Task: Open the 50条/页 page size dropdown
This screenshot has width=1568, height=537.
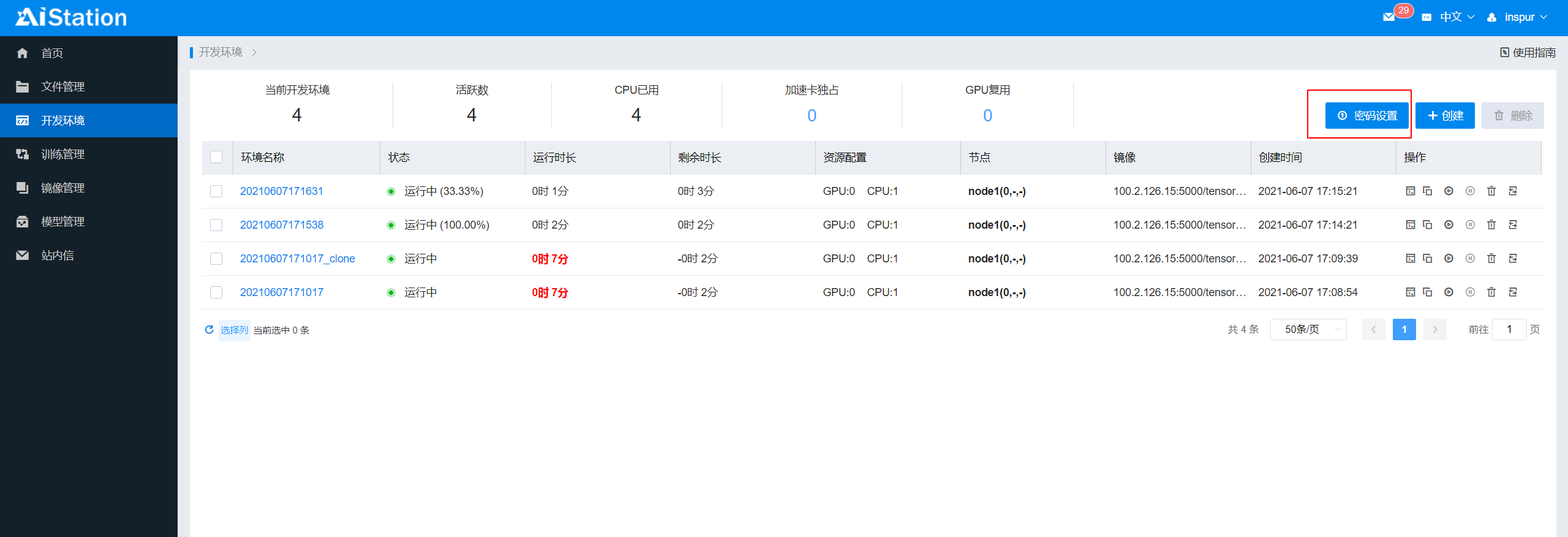Action: click(1308, 330)
